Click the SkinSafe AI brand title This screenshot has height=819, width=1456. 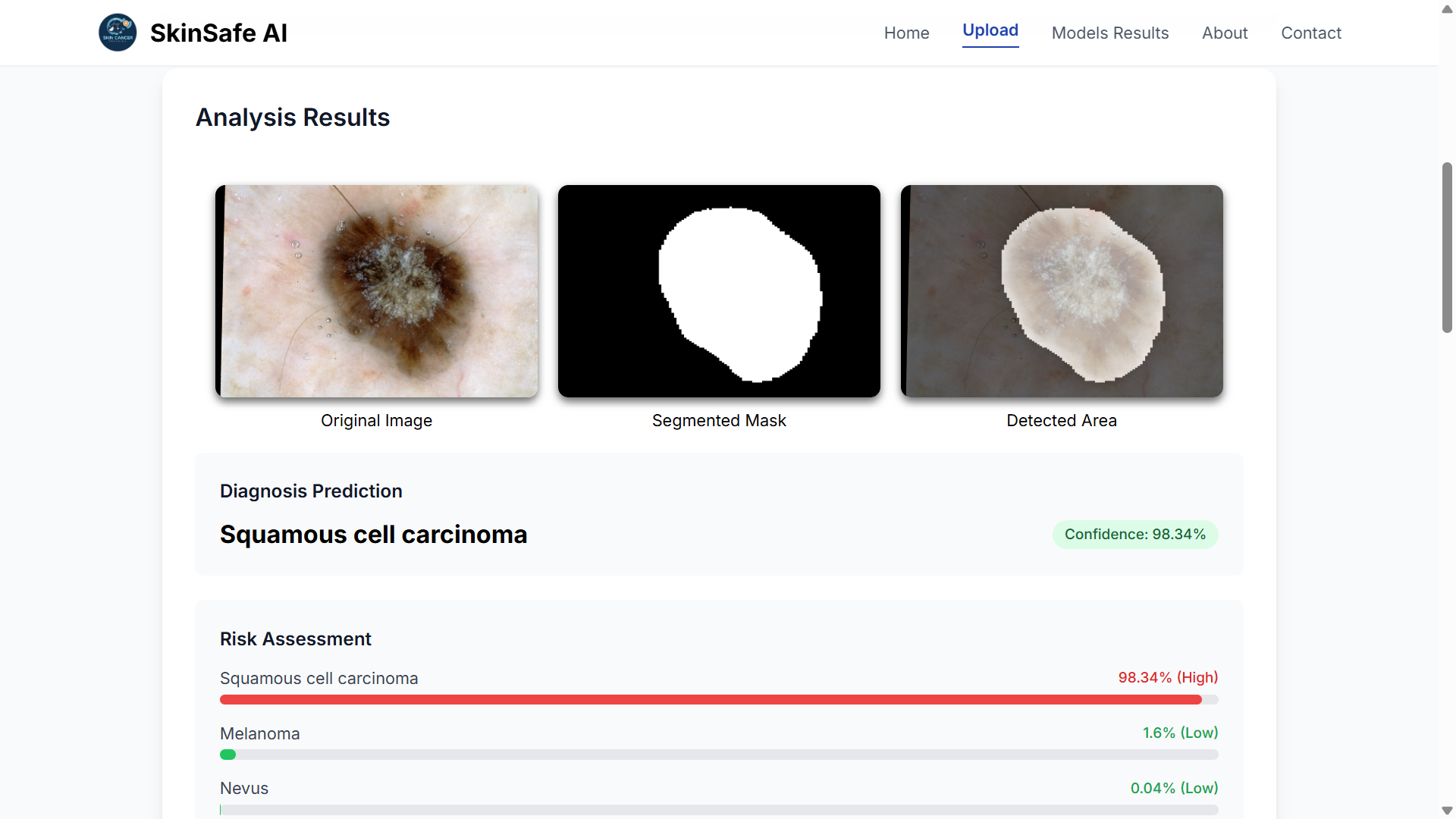tap(218, 33)
